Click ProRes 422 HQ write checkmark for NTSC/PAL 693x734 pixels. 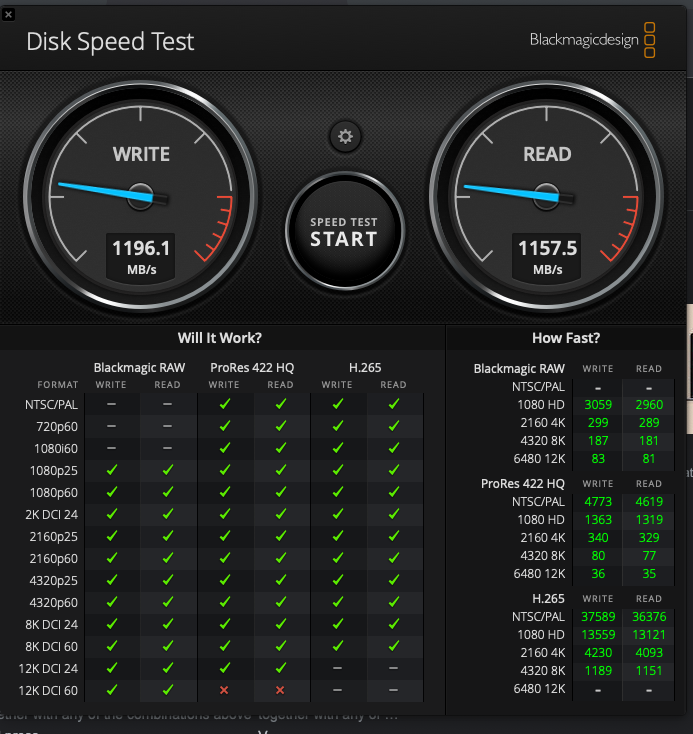pos(225,404)
